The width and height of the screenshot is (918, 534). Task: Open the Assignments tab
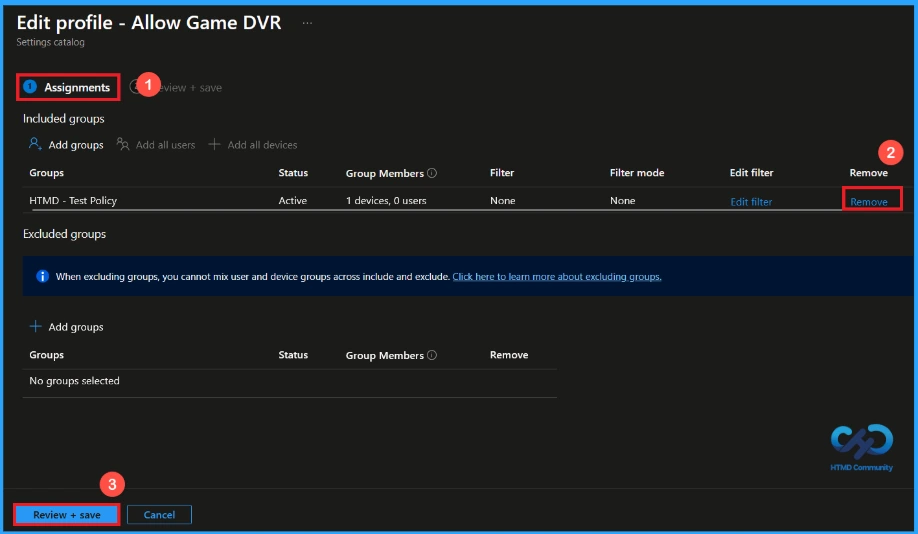click(68, 87)
